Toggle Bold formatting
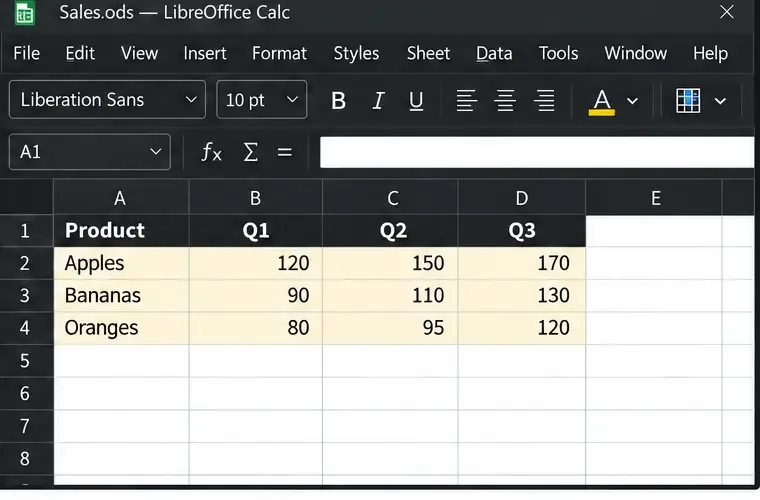Viewport: 760px width, 500px height. coord(338,101)
